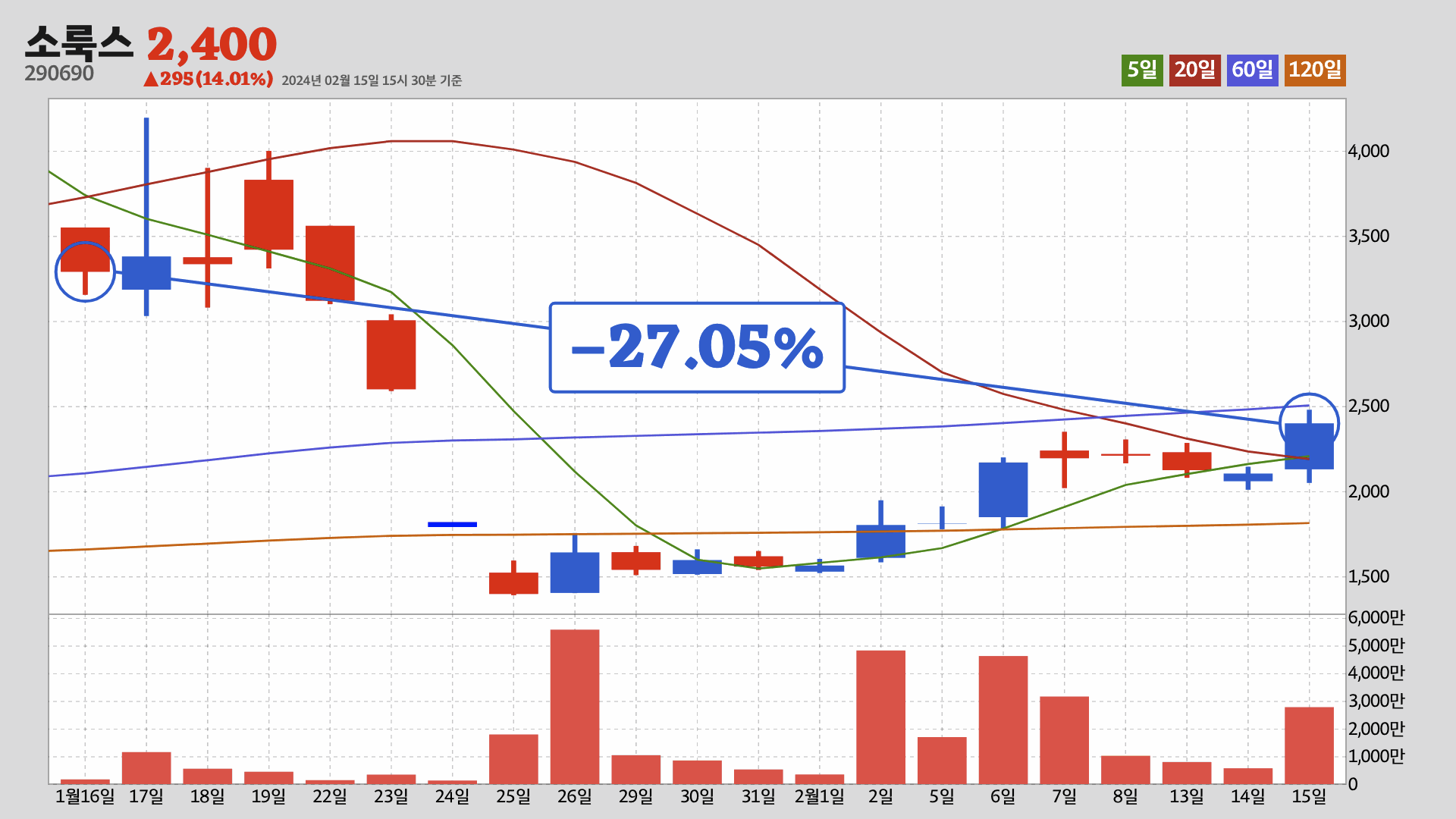Select the 25일 volume bar
This screenshot has height=819, width=1456.
513,759
